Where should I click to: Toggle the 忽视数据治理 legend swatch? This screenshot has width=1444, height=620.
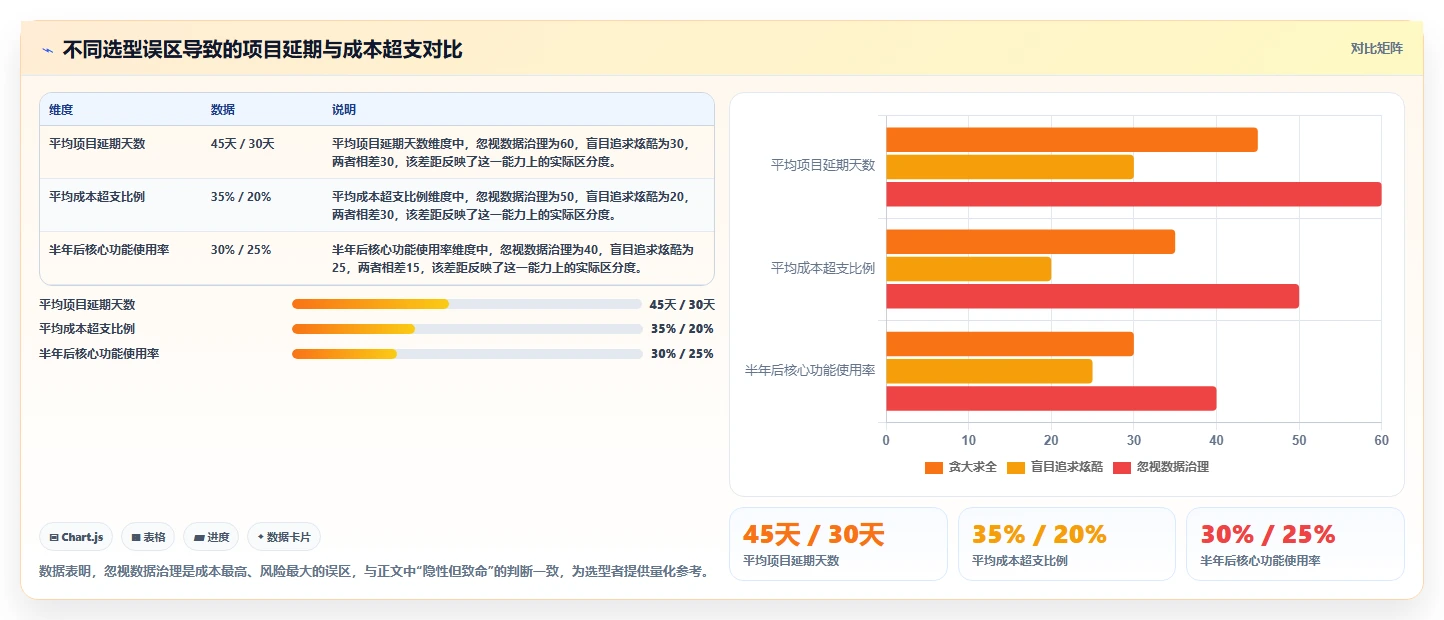click(1122, 467)
